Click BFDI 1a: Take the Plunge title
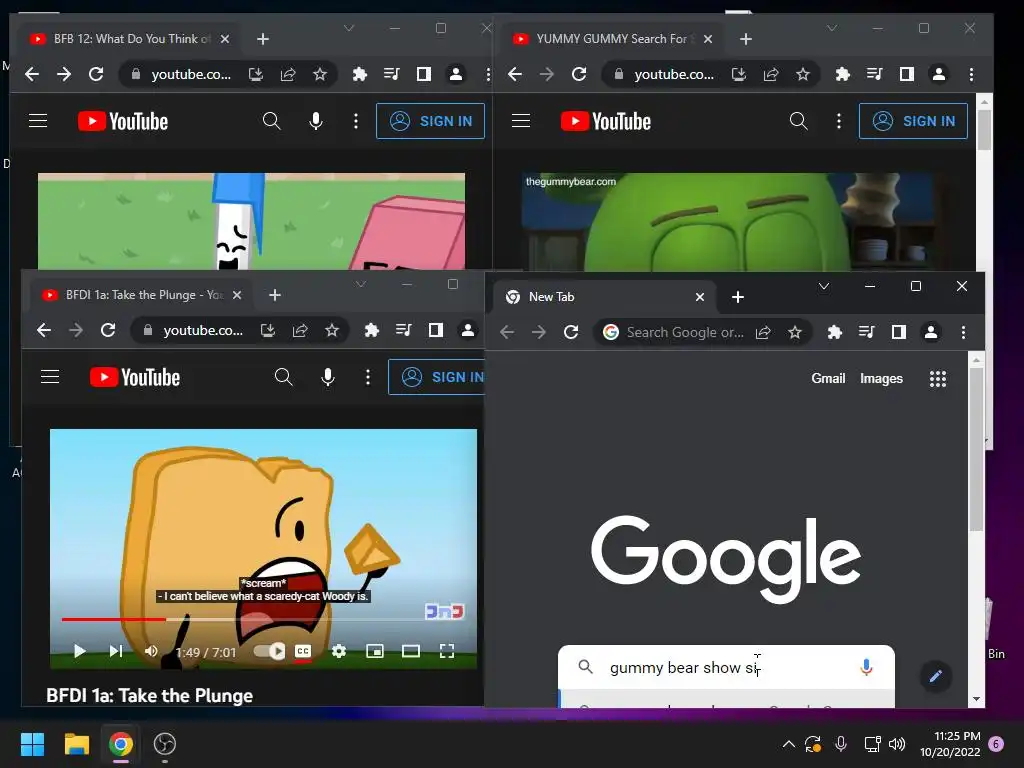The height and width of the screenshot is (768, 1024). (150, 696)
